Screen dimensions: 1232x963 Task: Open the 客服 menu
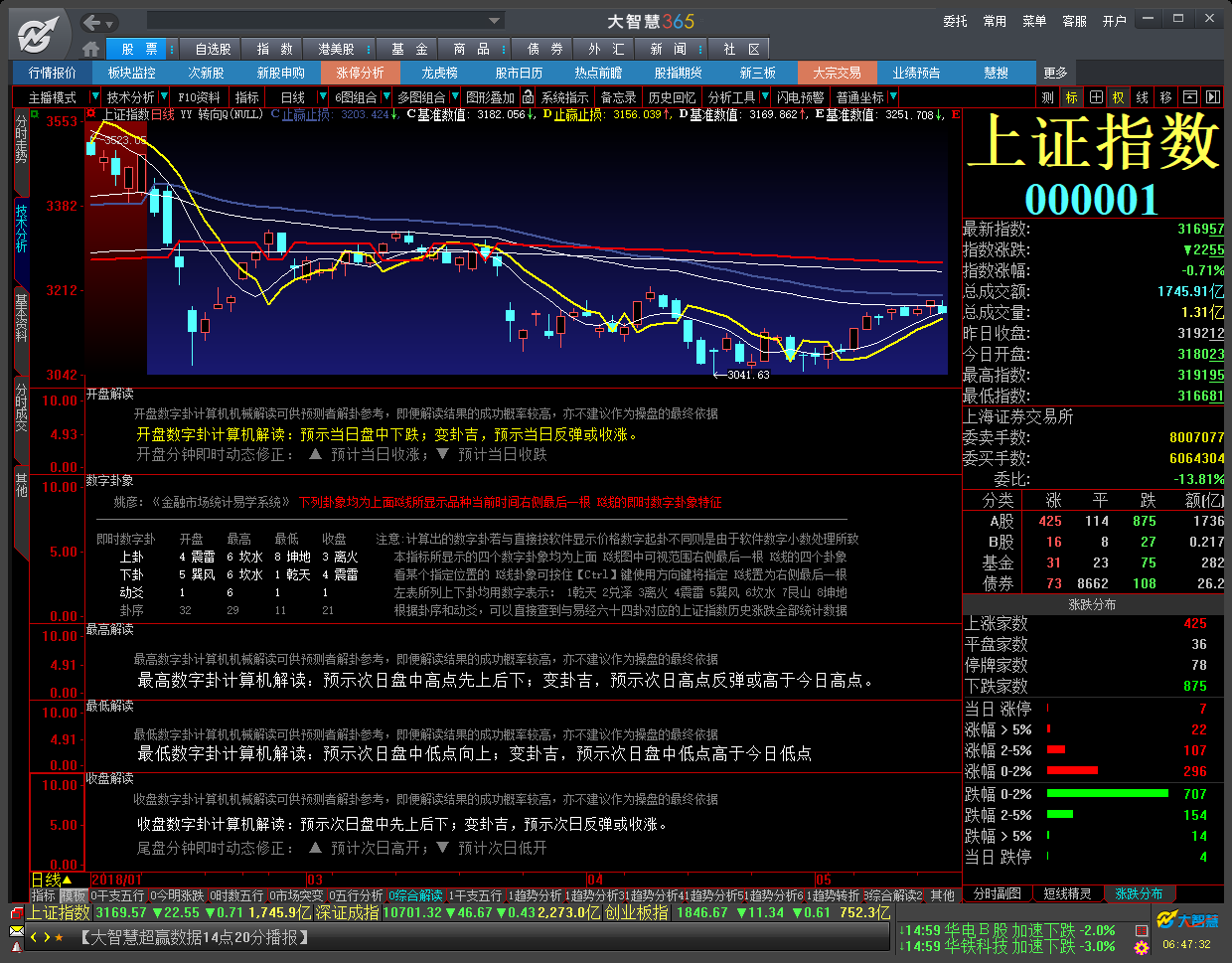pyautogui.click(x=1074, y=21)
